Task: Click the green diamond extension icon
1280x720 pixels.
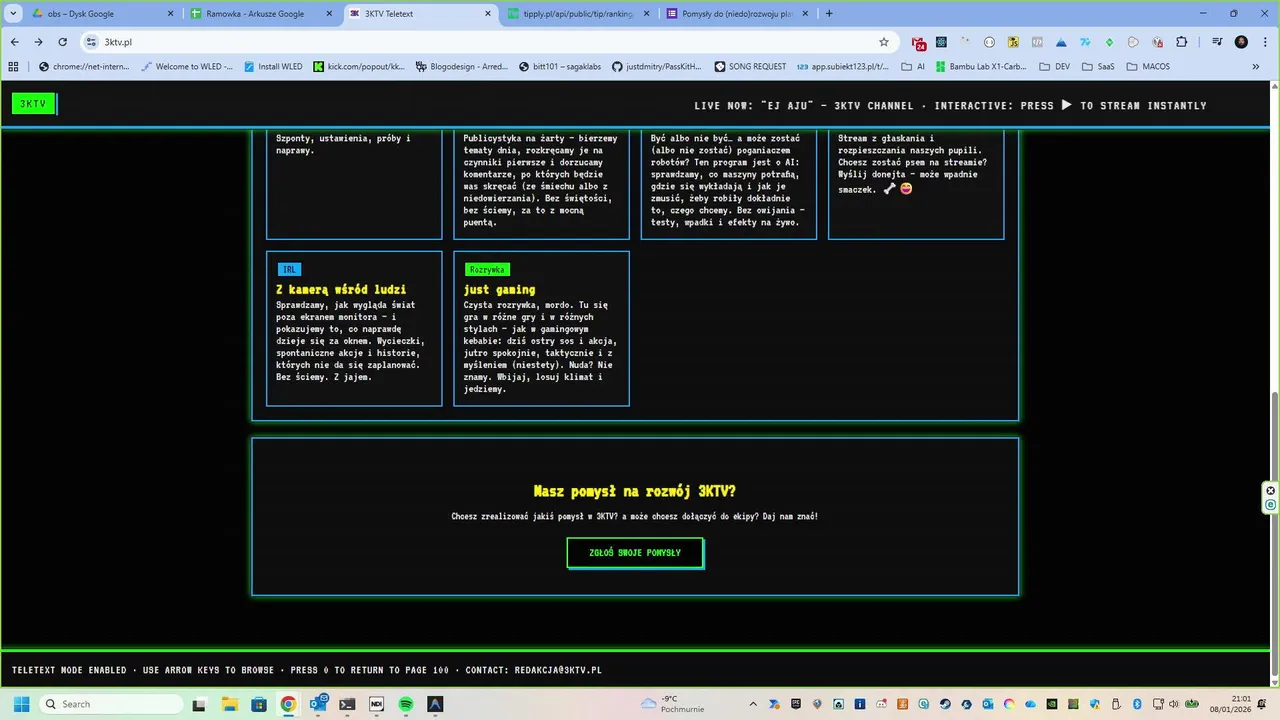Action: 1109,42
